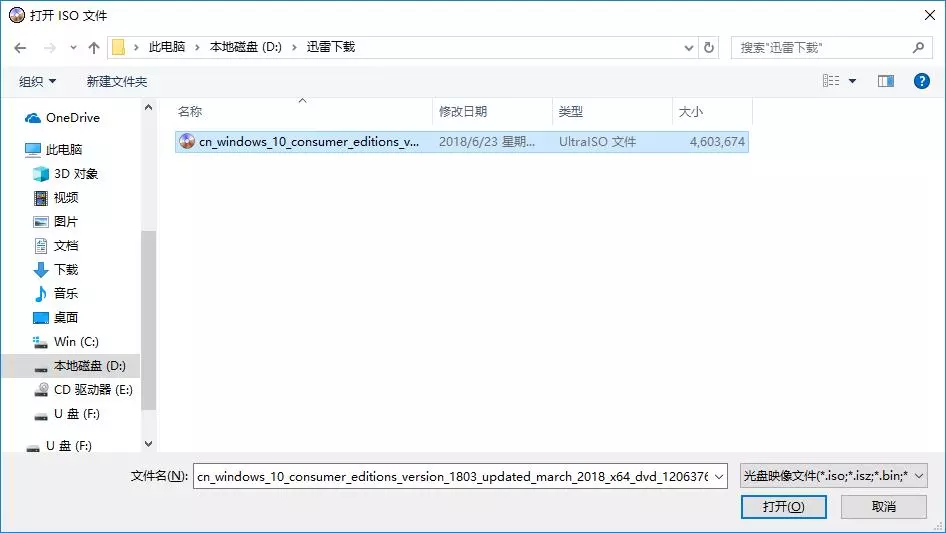This screenshot has height=533, width=946.
Task: Open recent locations dropdown arrow
Action: [73, 48]
